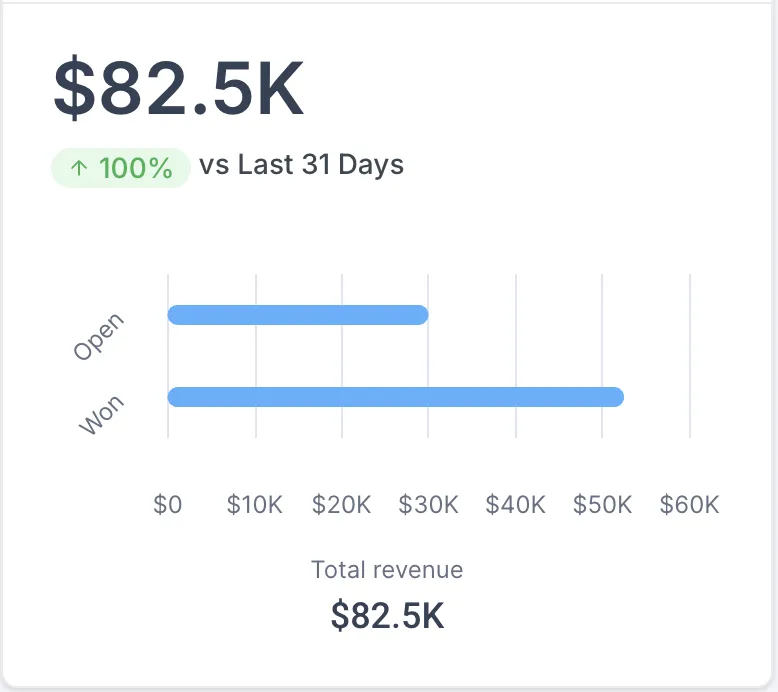778x692 pixels.
Task: Click the Total revenue label
Action: [387, 570]
